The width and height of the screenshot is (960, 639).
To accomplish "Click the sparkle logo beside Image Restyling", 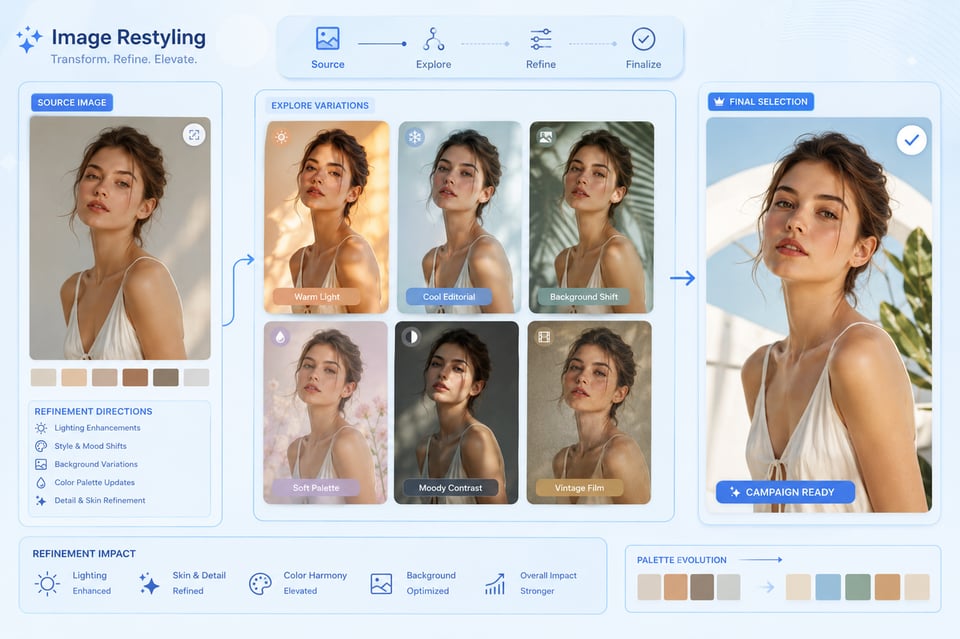I will 29,39.
